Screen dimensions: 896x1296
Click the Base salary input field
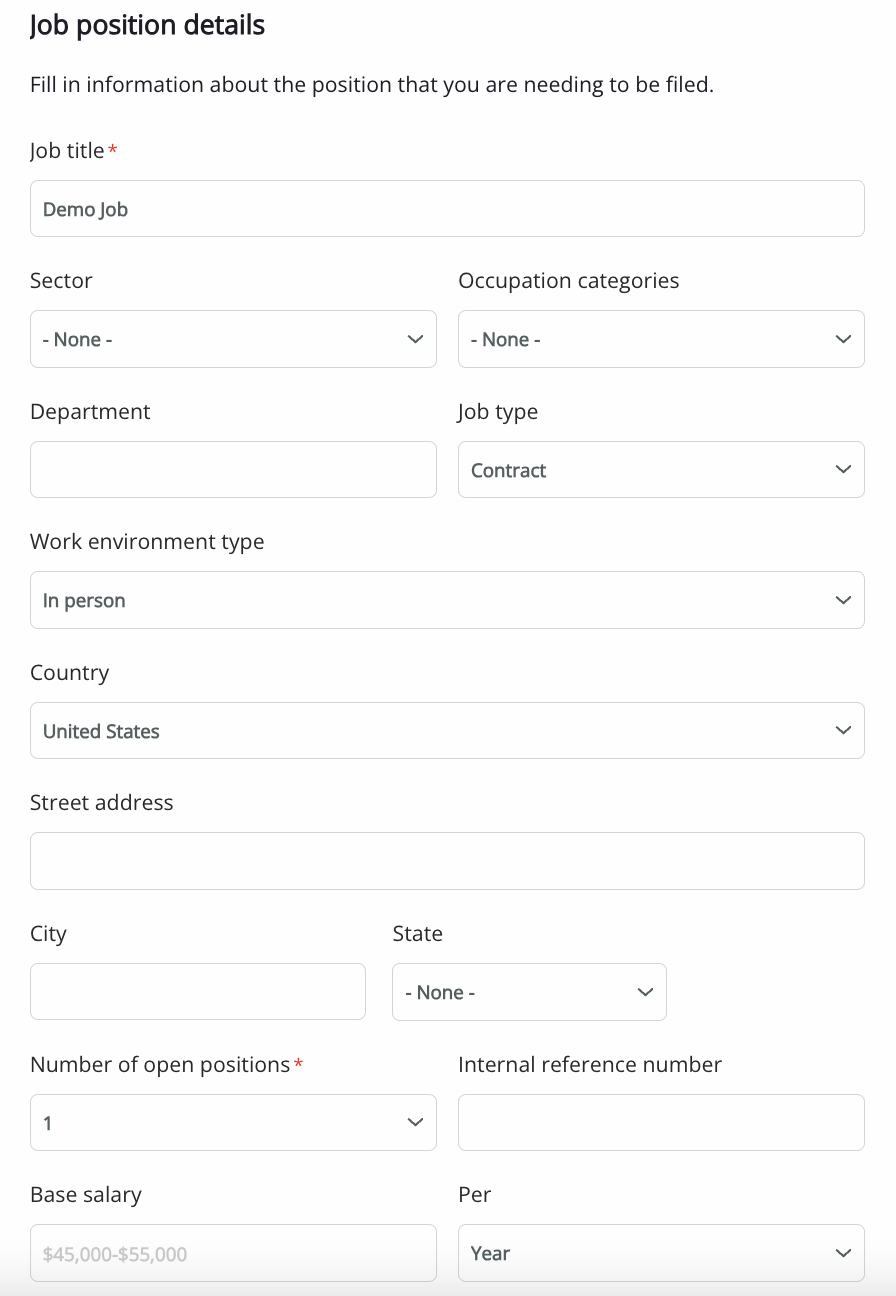233,1253
